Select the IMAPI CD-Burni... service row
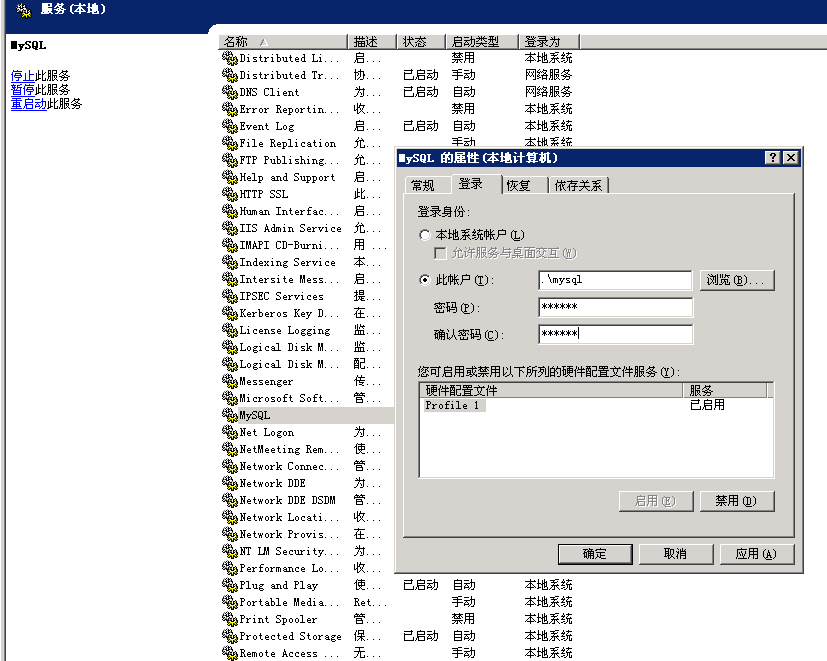Image resolution: width=827 pixels, height=661 pixels. pos(306,245)
